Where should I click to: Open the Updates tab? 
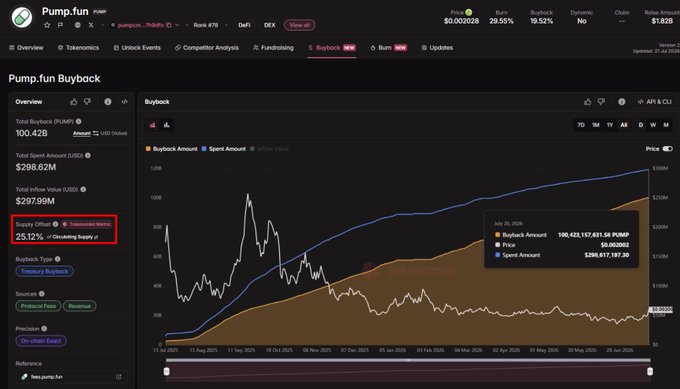pos(437,48)
